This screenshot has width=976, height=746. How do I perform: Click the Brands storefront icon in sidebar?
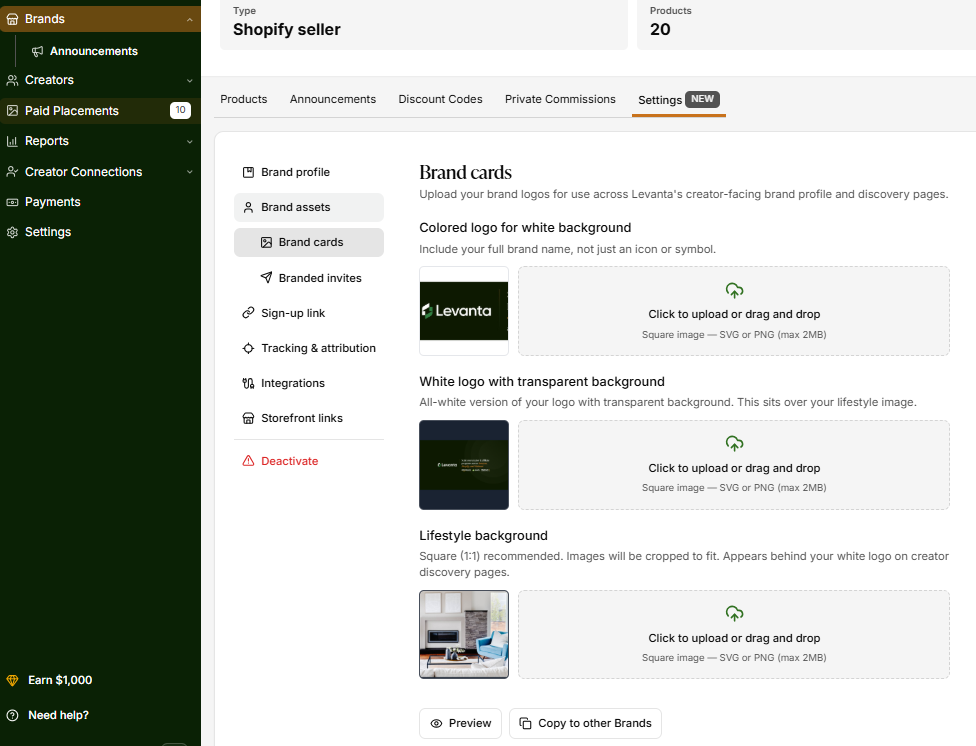coord(12,19)
